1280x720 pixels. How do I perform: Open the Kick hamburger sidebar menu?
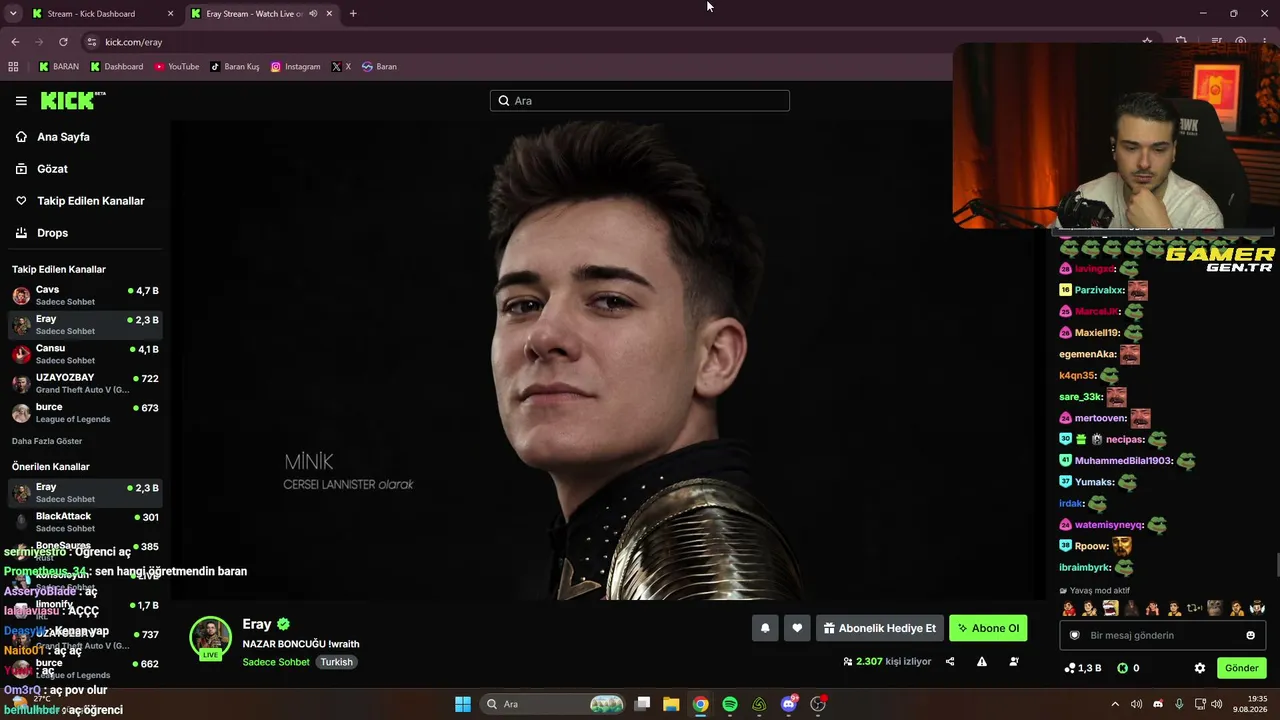click(21, 101)
